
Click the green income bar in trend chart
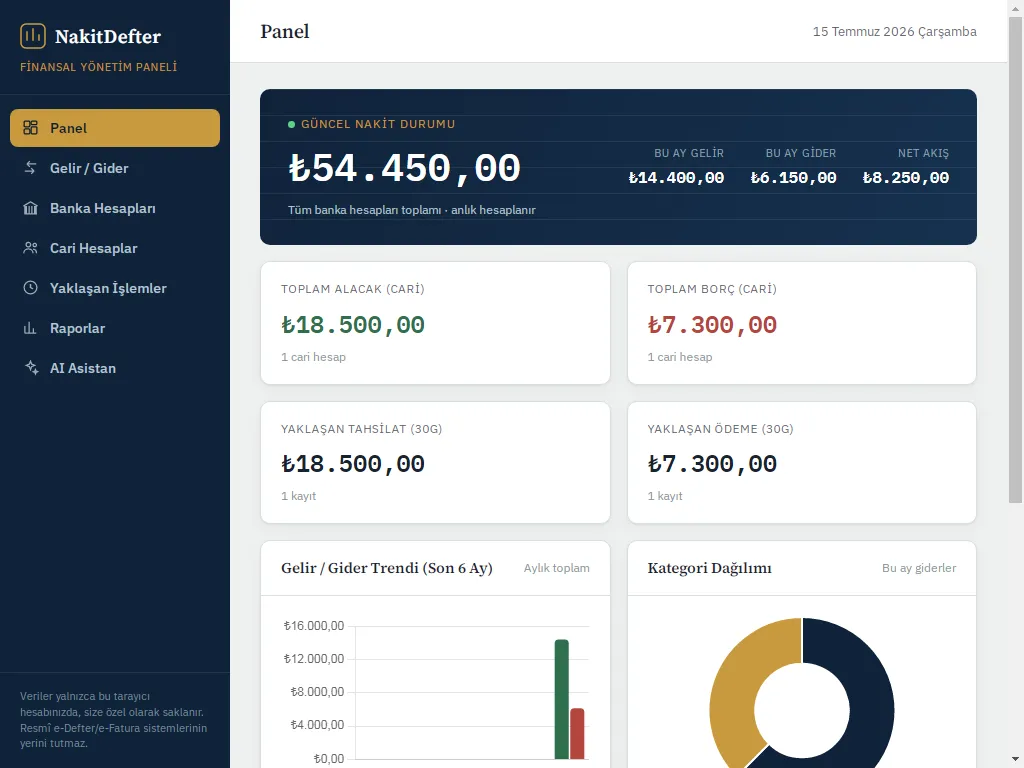tap(562, 699)
